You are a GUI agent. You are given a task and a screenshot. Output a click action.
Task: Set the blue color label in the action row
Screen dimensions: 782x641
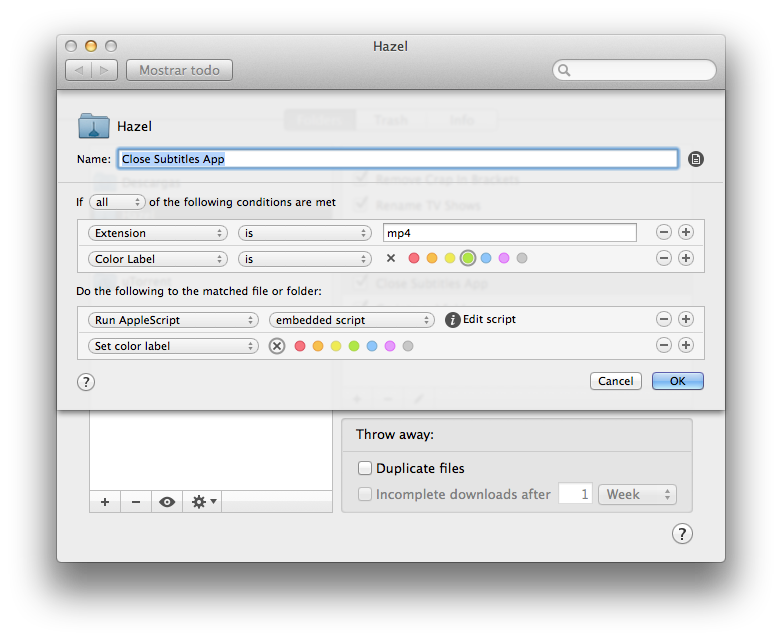[x=372, y=346]
